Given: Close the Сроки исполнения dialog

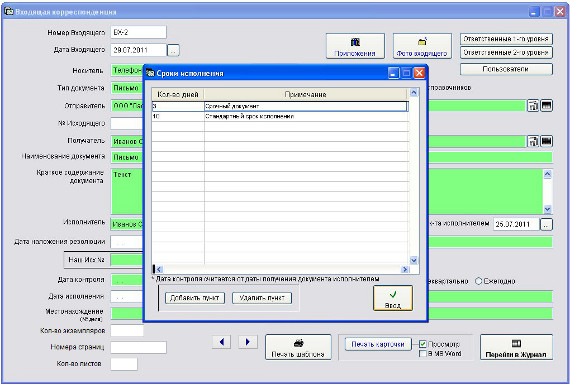Looking at the screenshot, I should (420, 73).
